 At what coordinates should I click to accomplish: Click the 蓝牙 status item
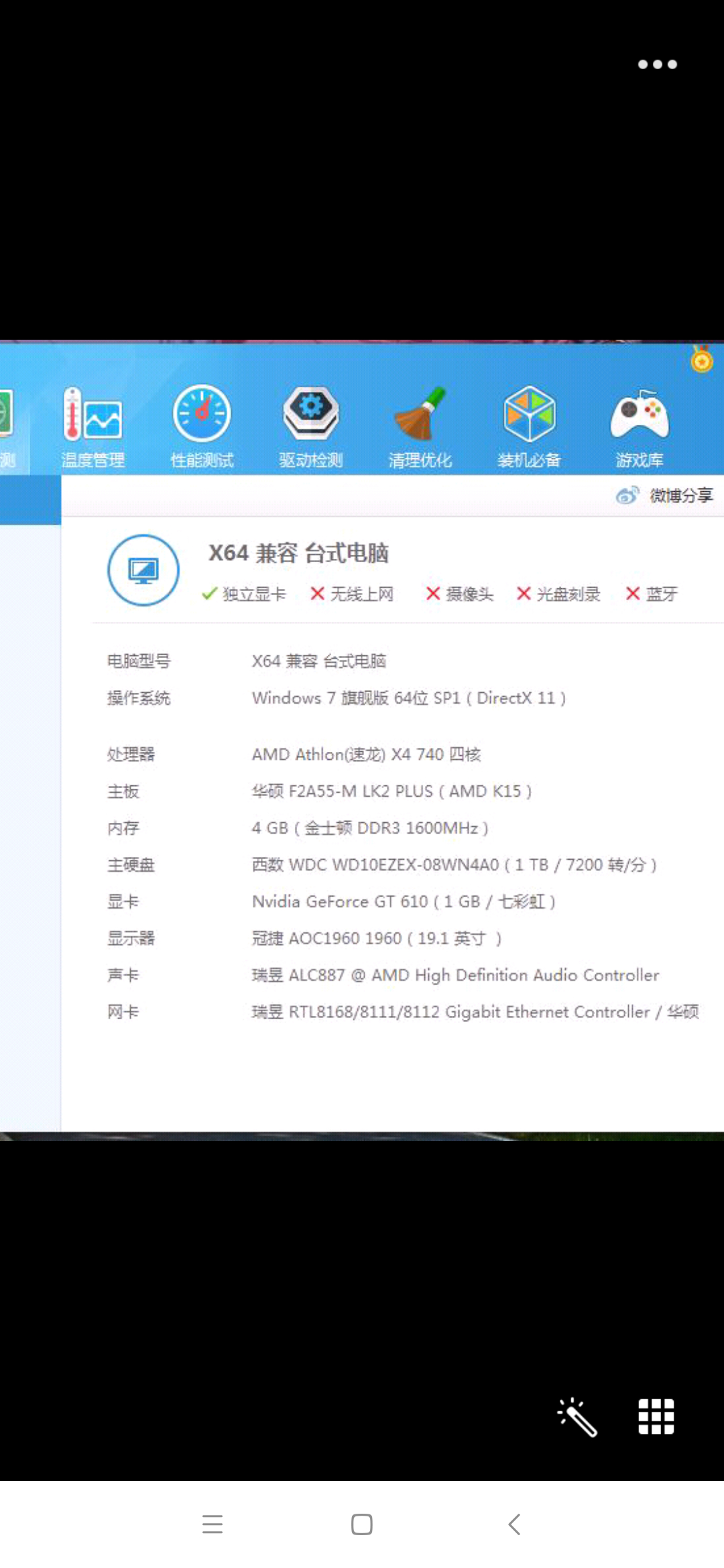point(652,594)
